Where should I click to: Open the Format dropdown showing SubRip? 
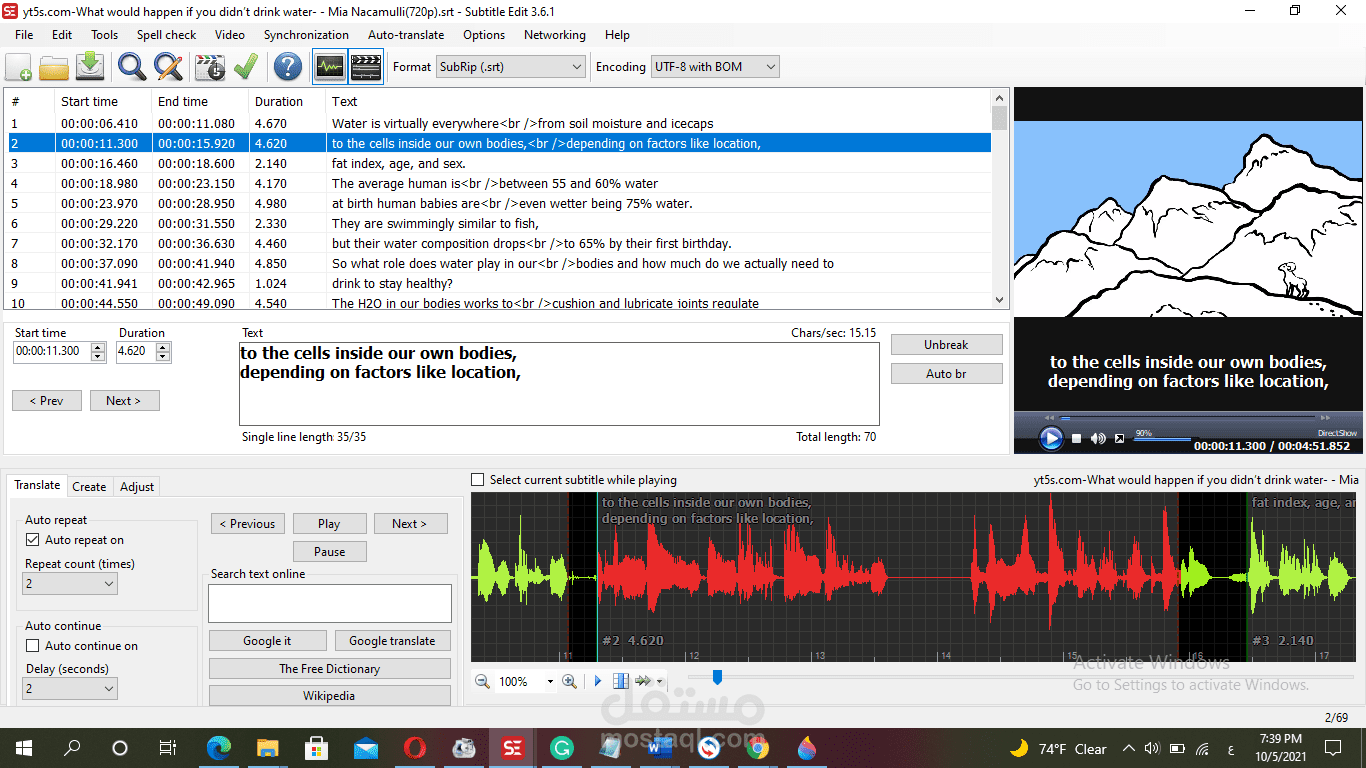pos(510,66)
